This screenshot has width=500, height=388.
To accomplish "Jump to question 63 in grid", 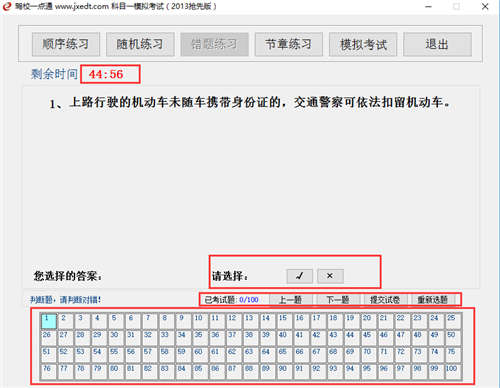I will tap(251, 355).
